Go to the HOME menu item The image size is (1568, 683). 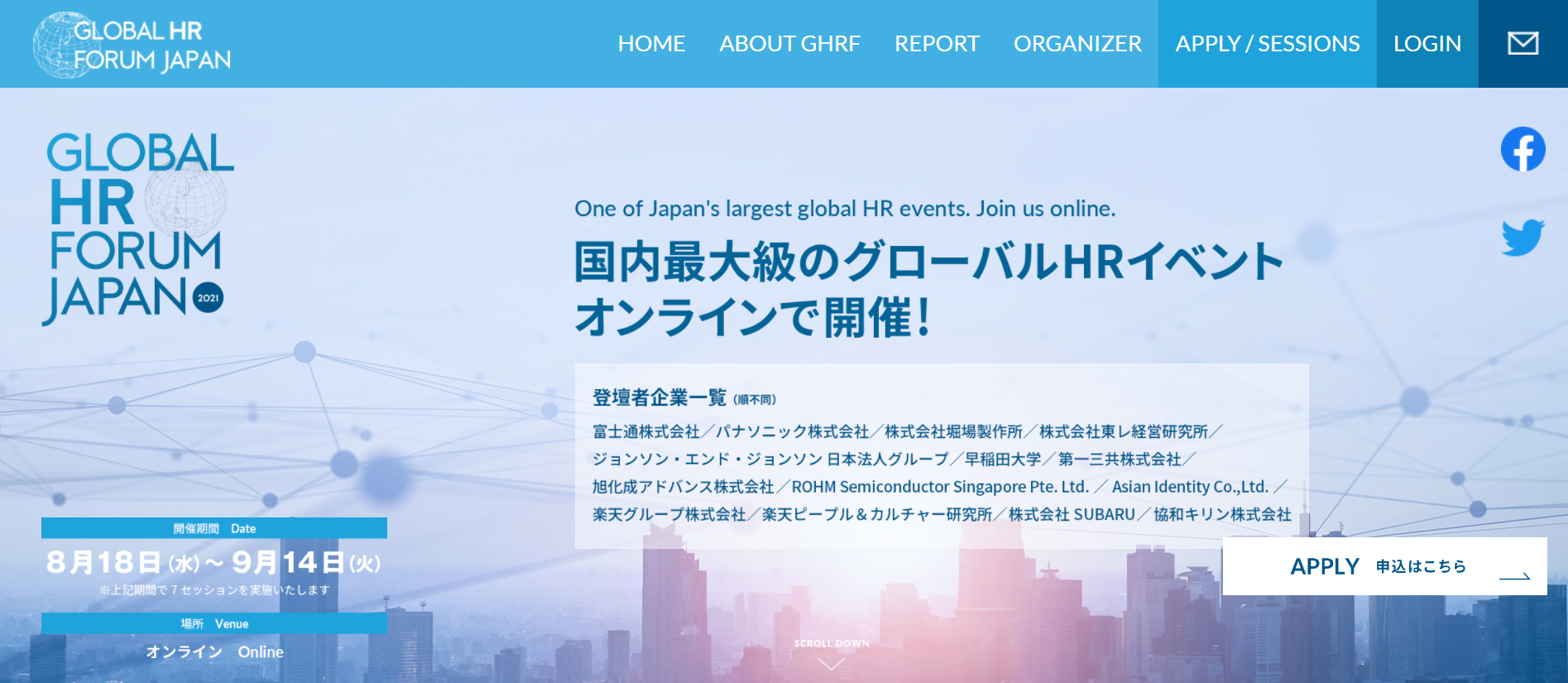(x=651, y=44)
